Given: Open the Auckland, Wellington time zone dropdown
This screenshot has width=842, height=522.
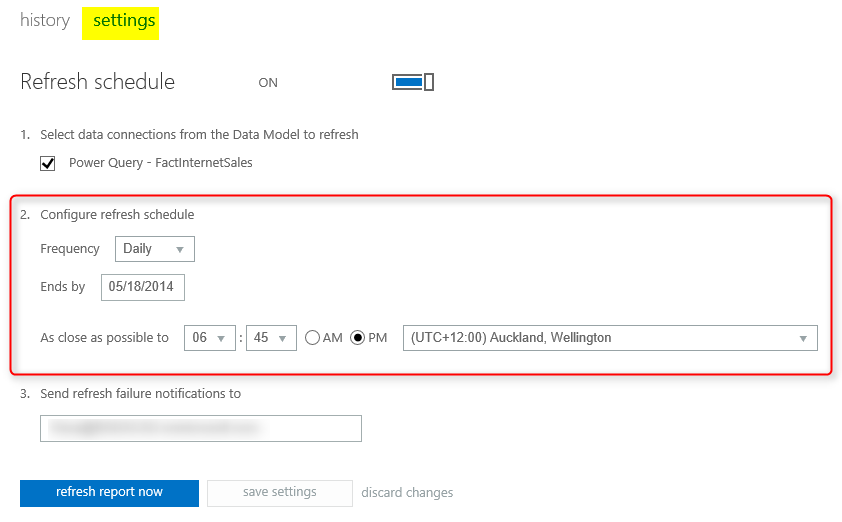Looking at the screenshot, I should point(609,338).
